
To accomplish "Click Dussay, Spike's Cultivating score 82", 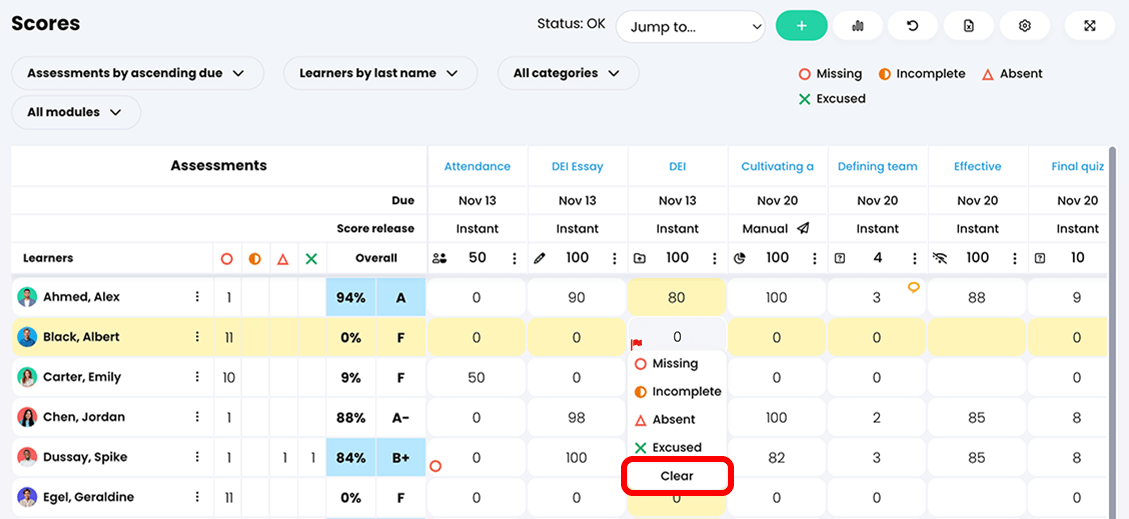I will pyautogui.click(x=777, y=458).
